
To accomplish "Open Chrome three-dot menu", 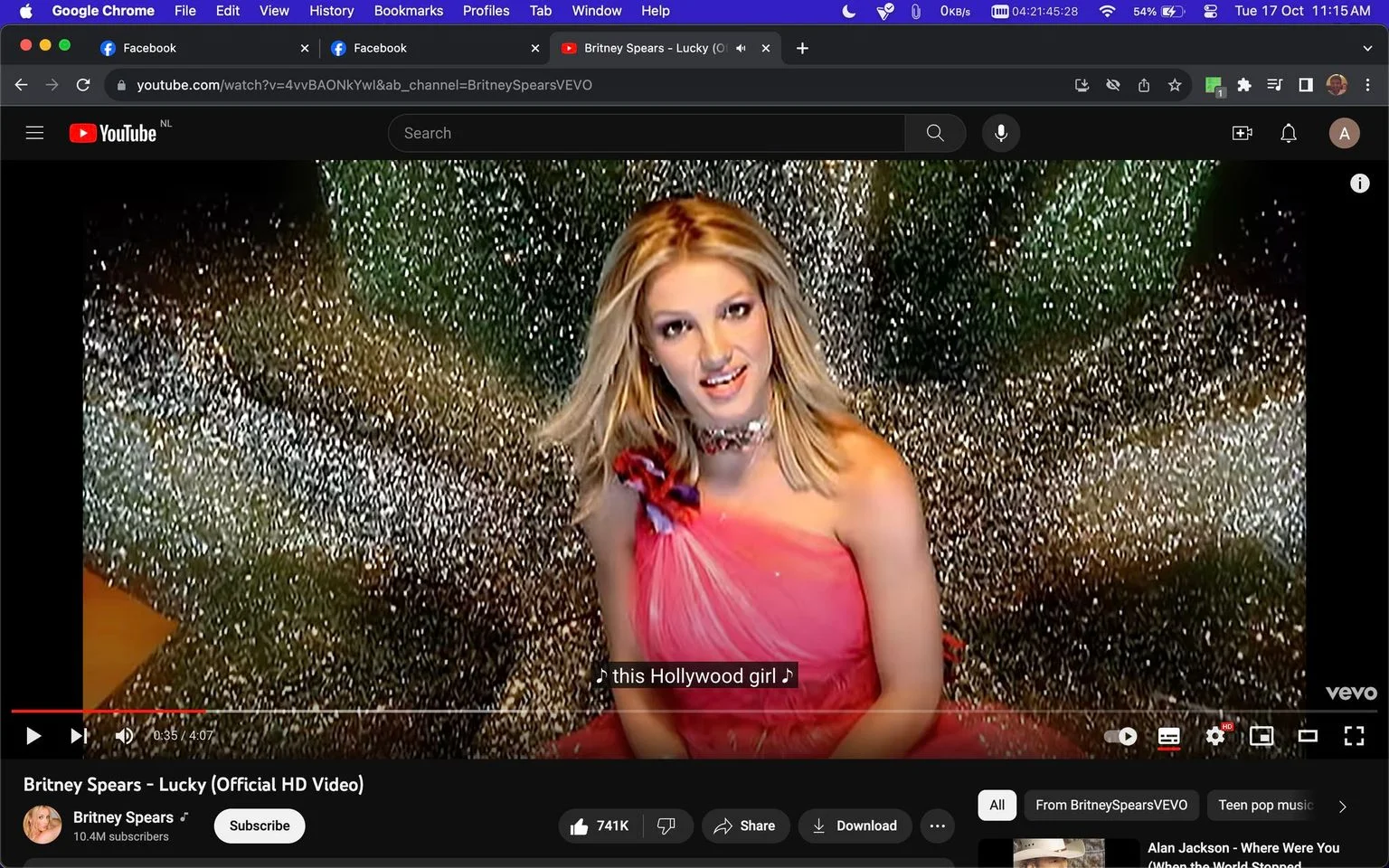I will [1367, 85].
